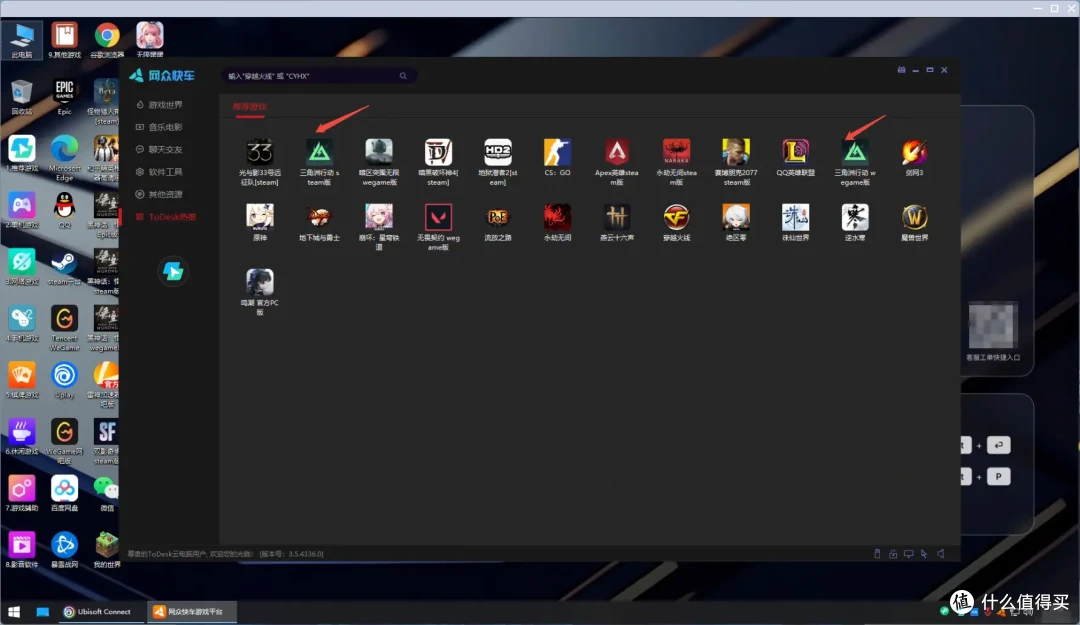Open 鸣潮 官方PC版 game icon
The image size is (1080, 625).
pyautogui.click(x=260, y=282)
